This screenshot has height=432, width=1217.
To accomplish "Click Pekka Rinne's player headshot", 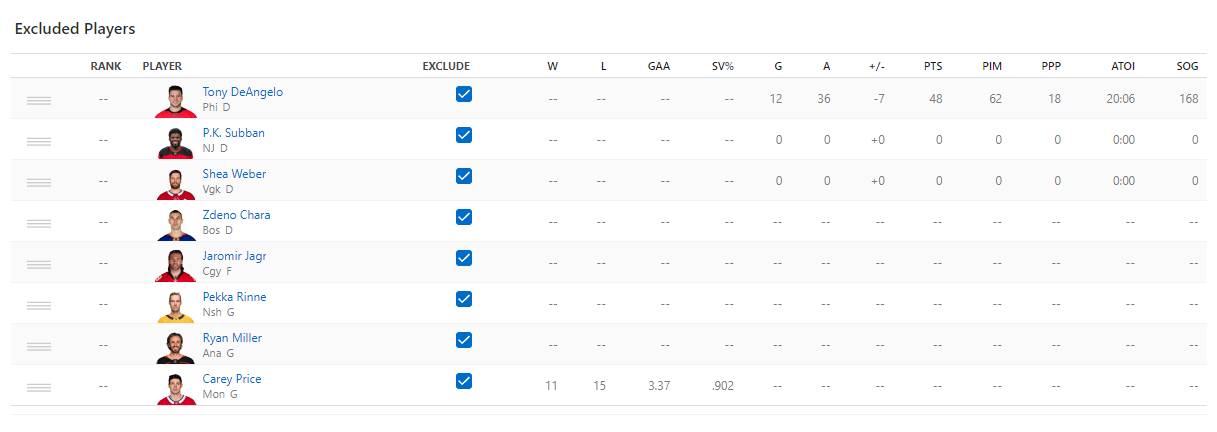I will tap(176, 305).
